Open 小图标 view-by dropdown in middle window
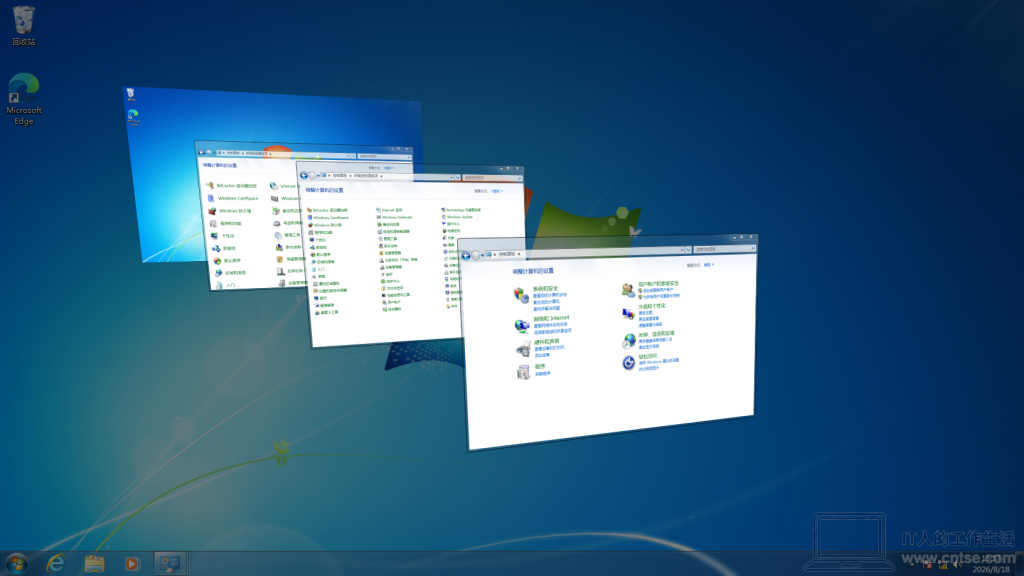The width and height of the screenshot is (1024, 576). pos(497,191)
